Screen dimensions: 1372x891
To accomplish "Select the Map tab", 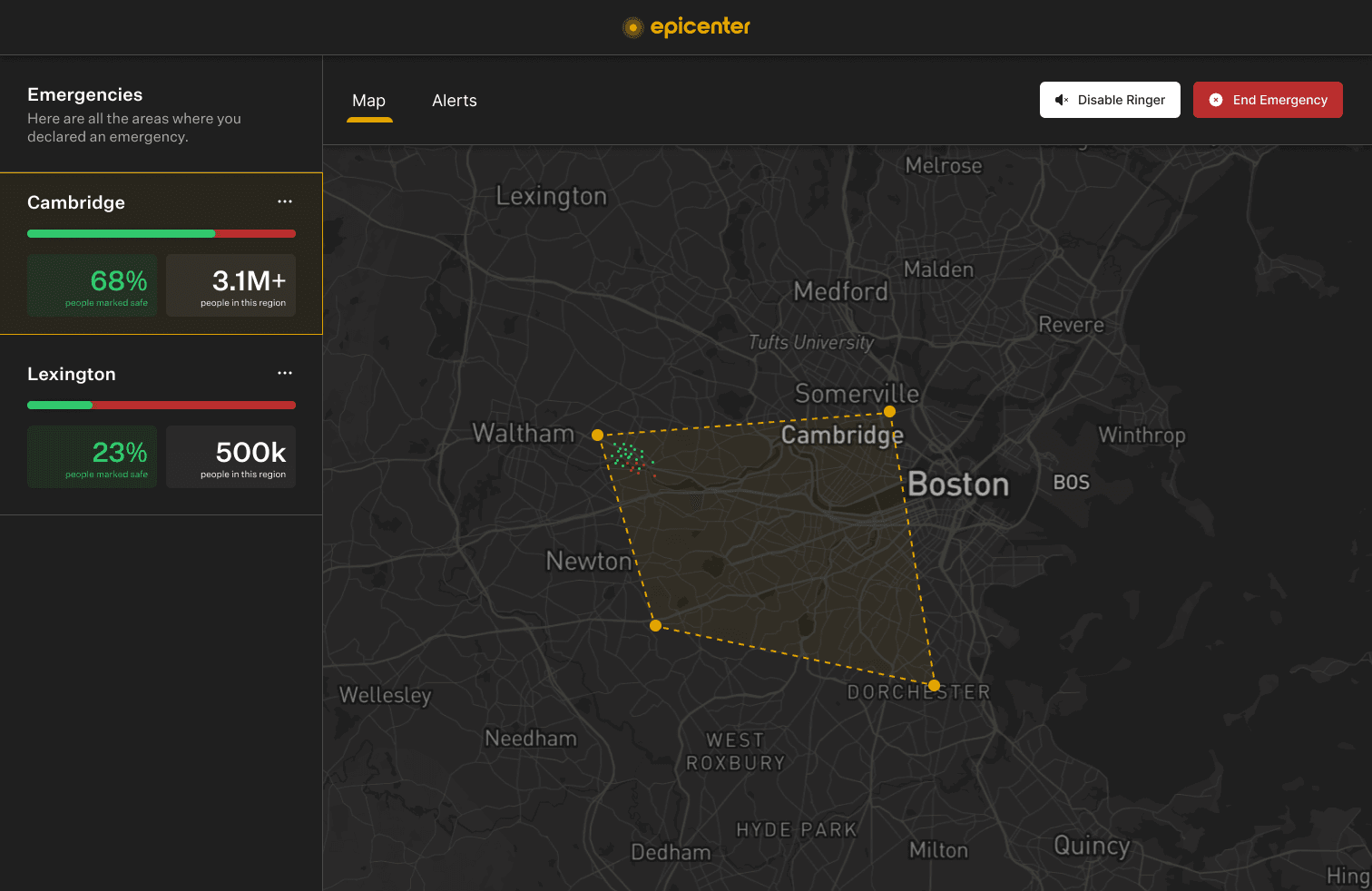I will click(x=368, y=100).
